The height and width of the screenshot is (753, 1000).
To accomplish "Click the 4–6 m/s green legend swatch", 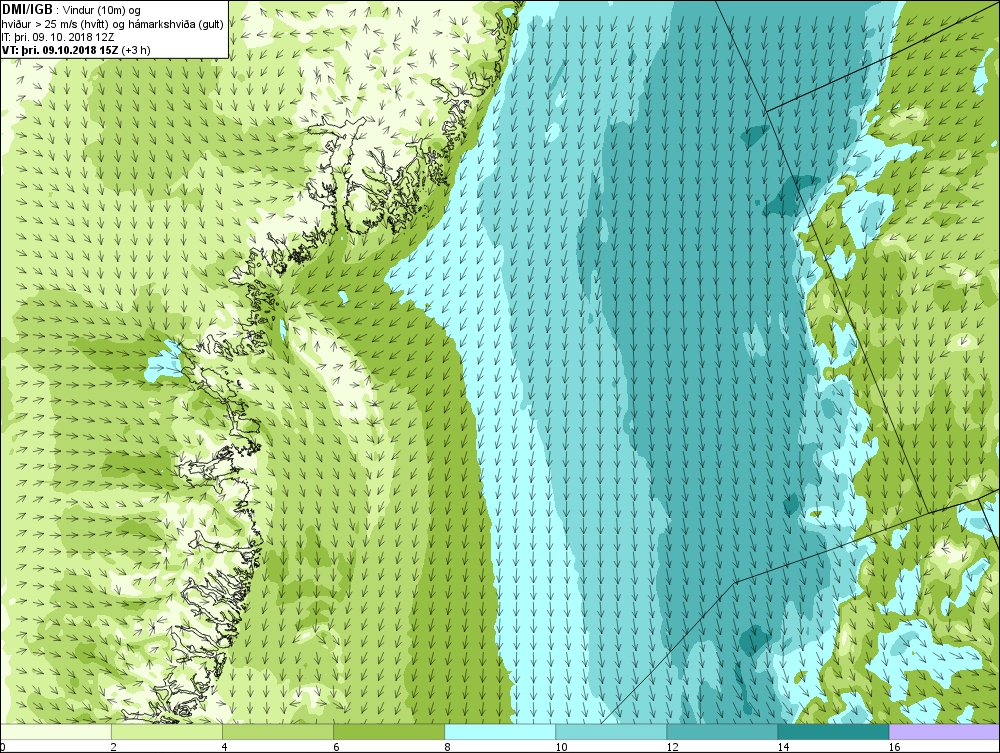I will (x=278, y=731).
